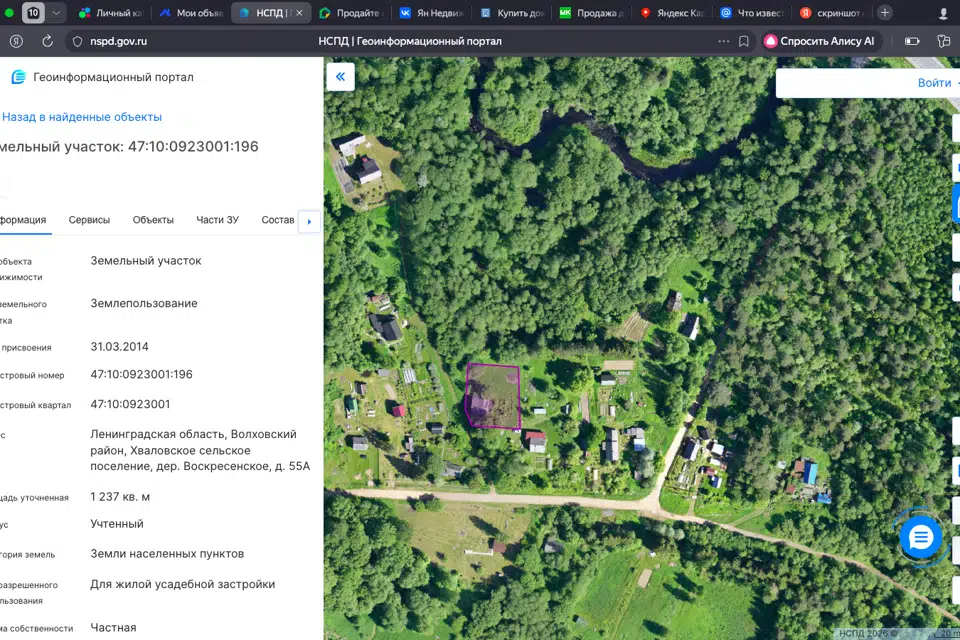Click the site protection shield icon
960x640 pixels.
78,41
